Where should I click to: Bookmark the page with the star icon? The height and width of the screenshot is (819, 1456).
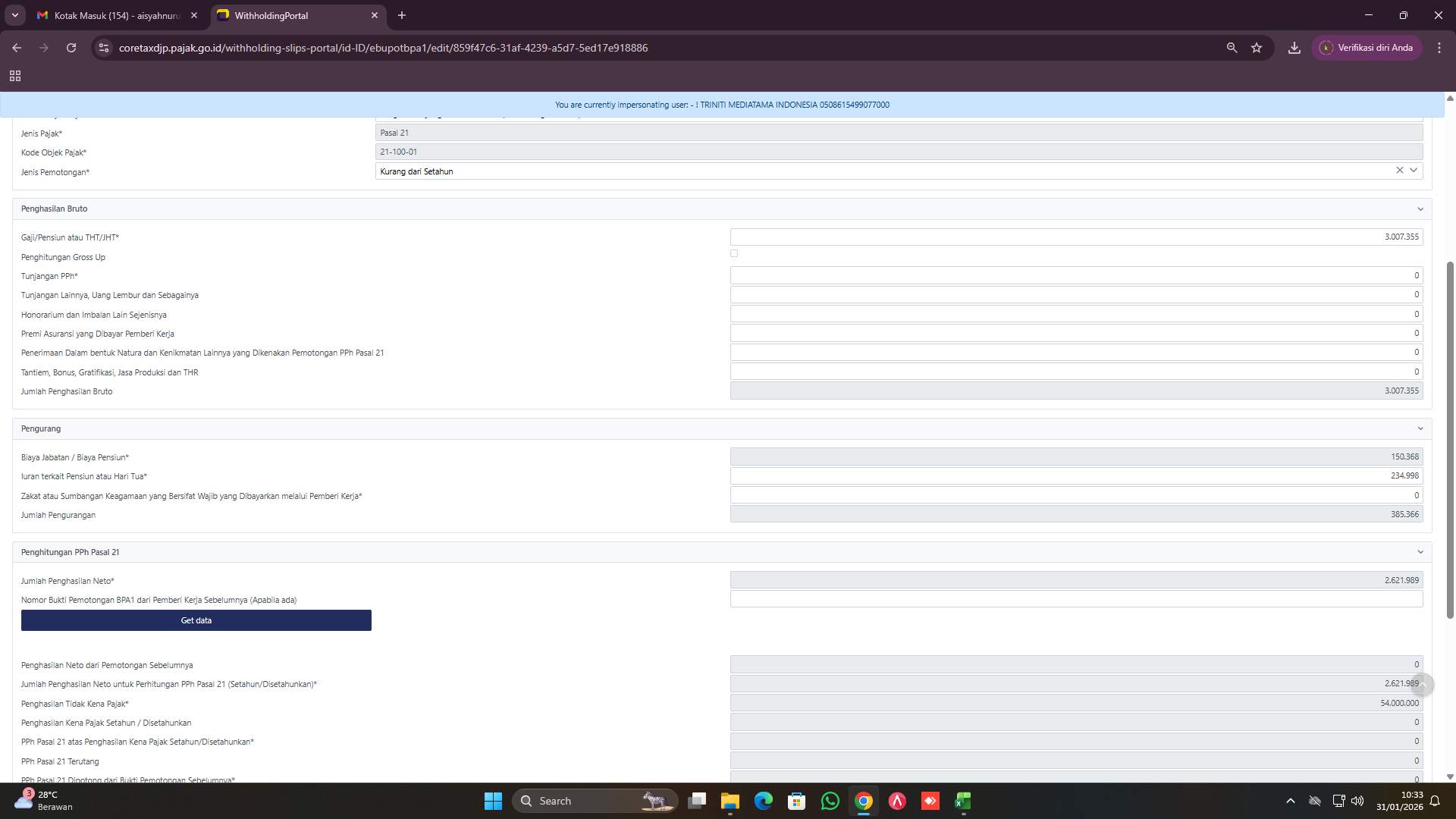pyautogui.click(x=1257, y=47)
